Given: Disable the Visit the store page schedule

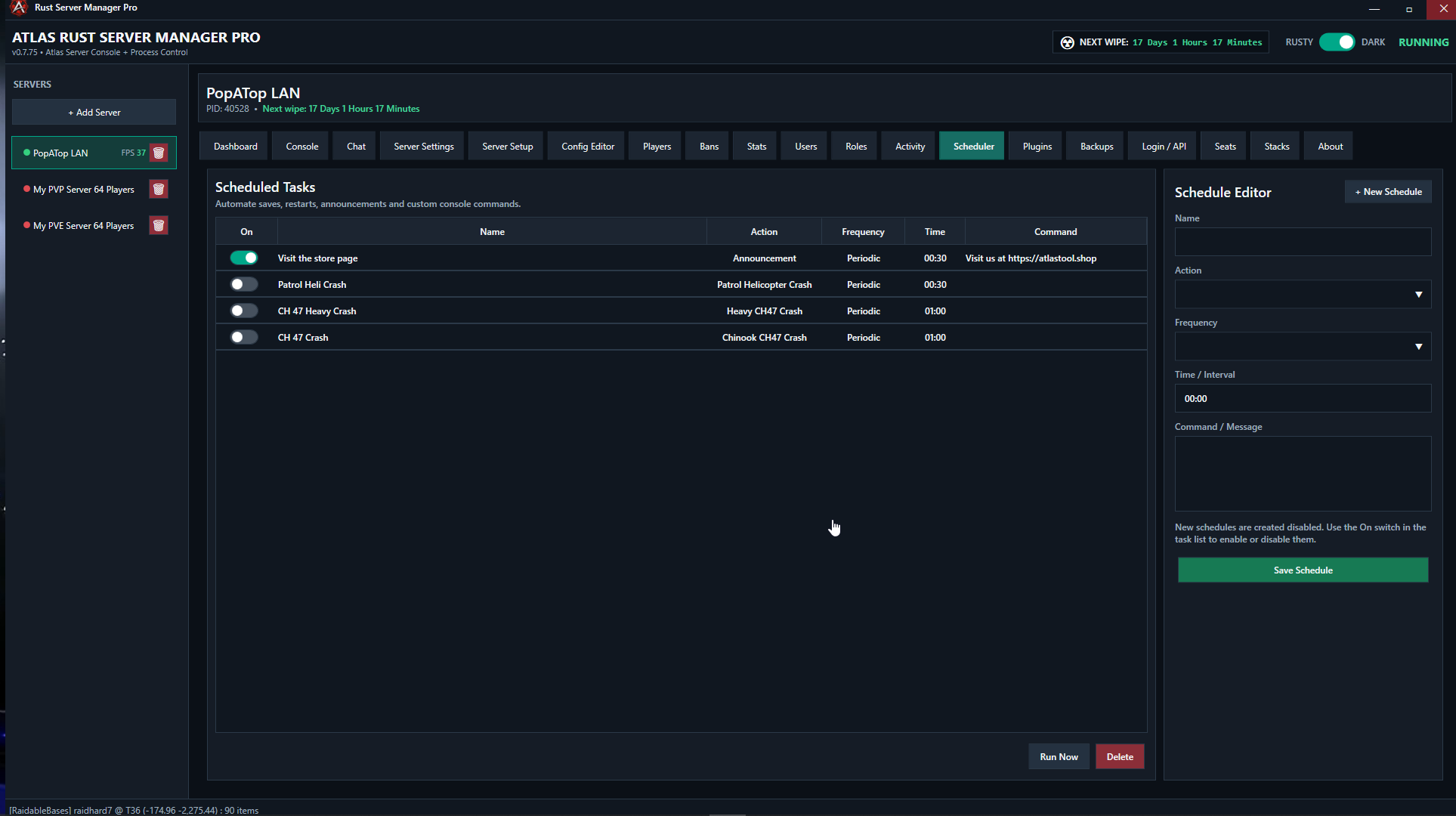Looking at the screenshot, I should click(x=244, y=258).
